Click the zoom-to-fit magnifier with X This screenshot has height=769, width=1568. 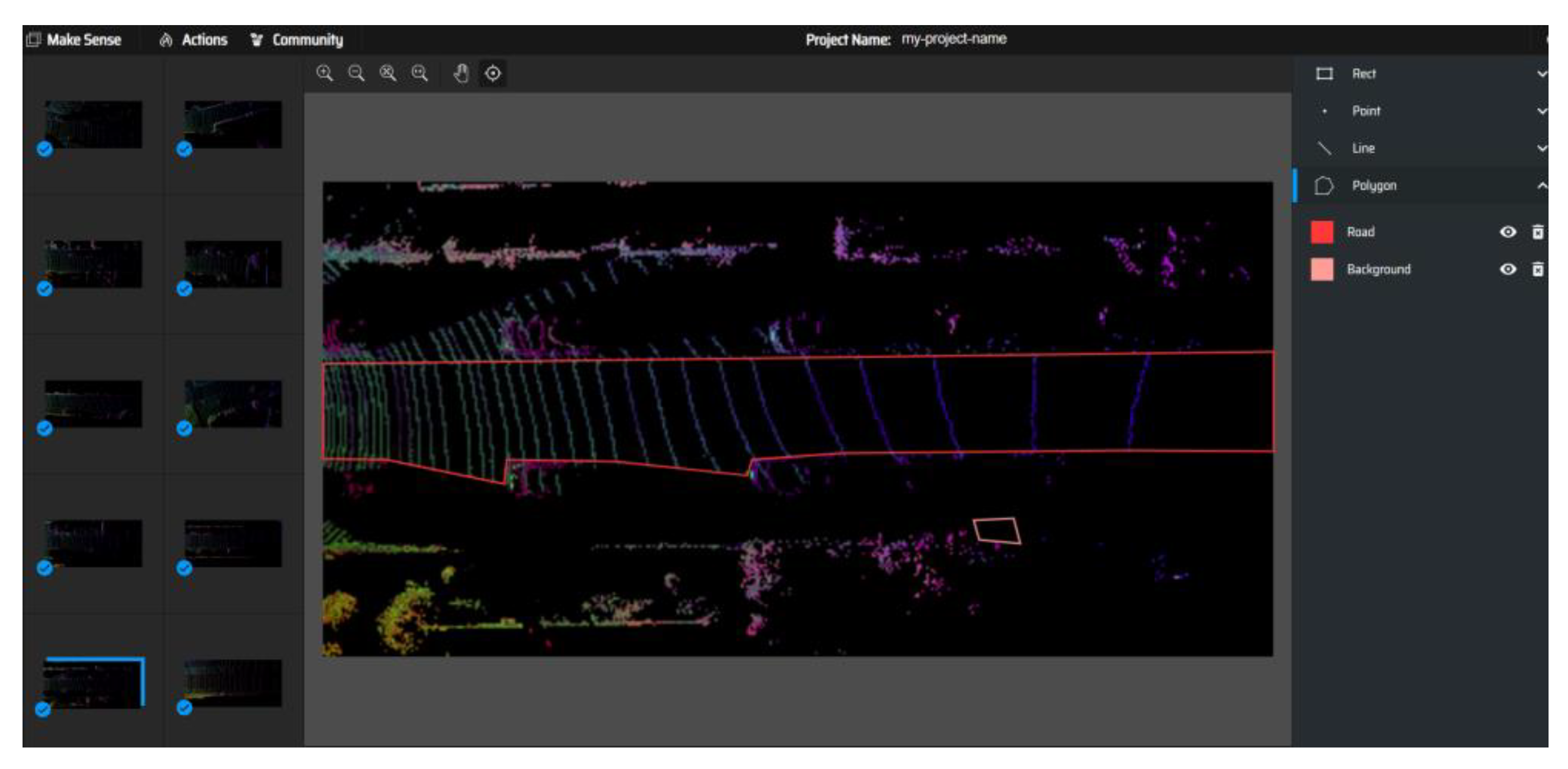click(388, 74)
